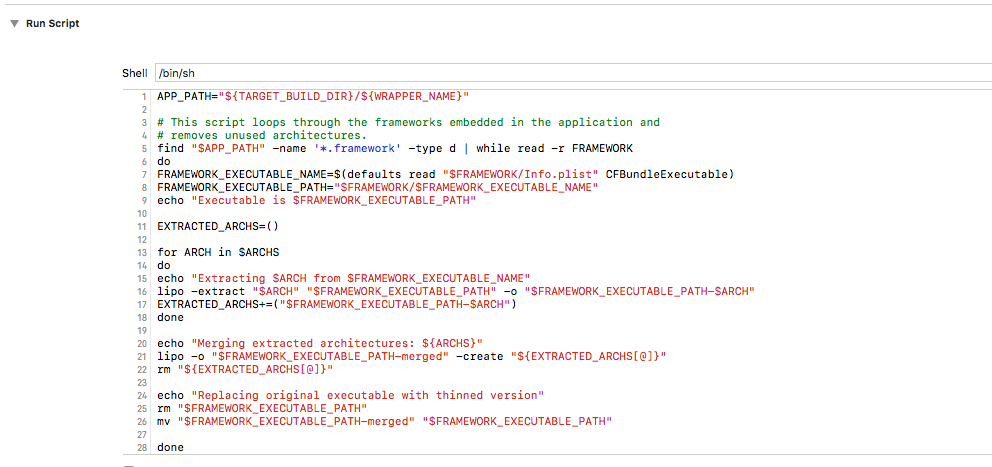
Task: Collapse the Run Script disclosure triangle
Action: pos(14,23)
